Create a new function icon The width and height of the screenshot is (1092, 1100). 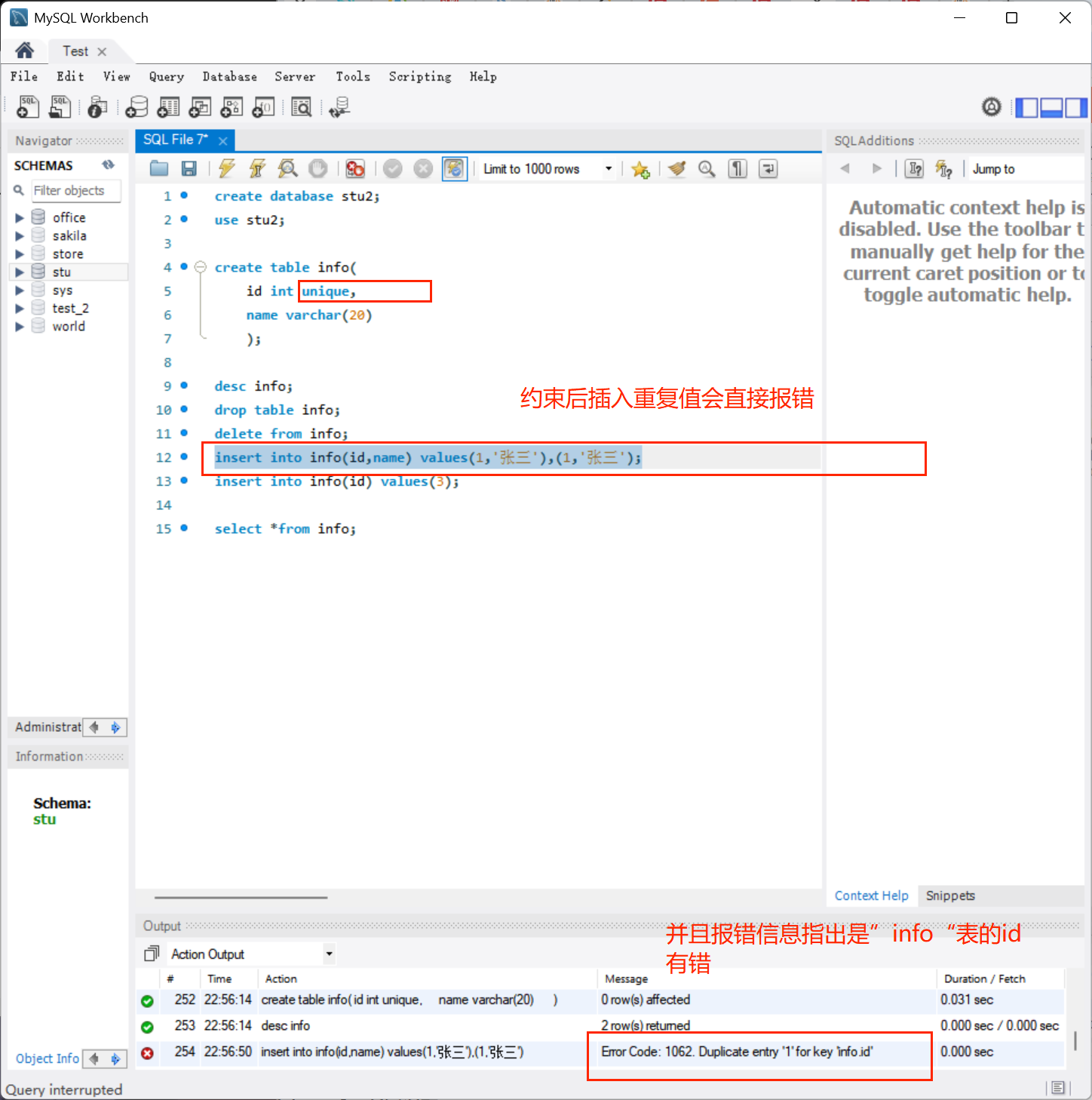[x=263, y=107]
